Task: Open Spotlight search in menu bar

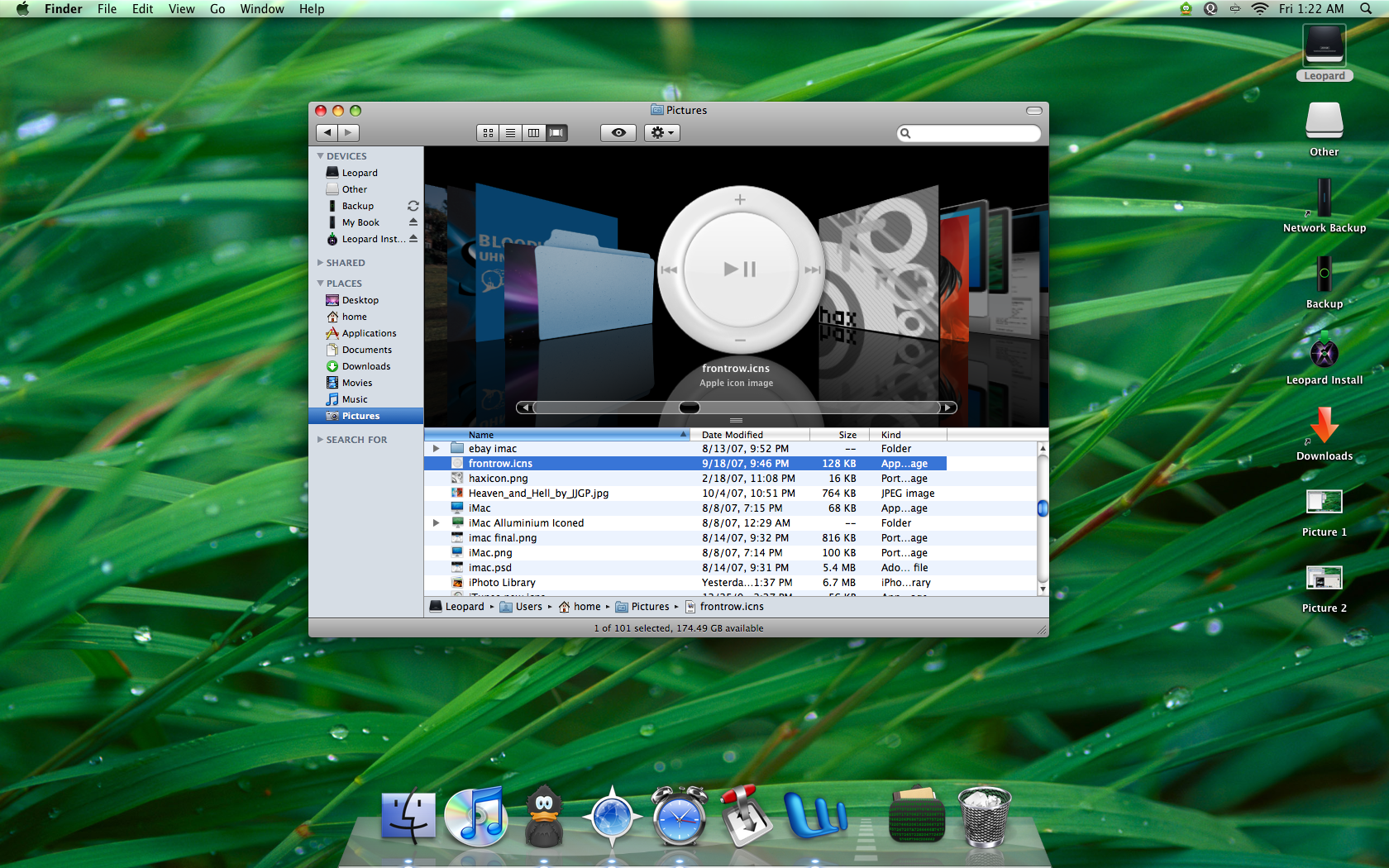Action: (1365, 9)
